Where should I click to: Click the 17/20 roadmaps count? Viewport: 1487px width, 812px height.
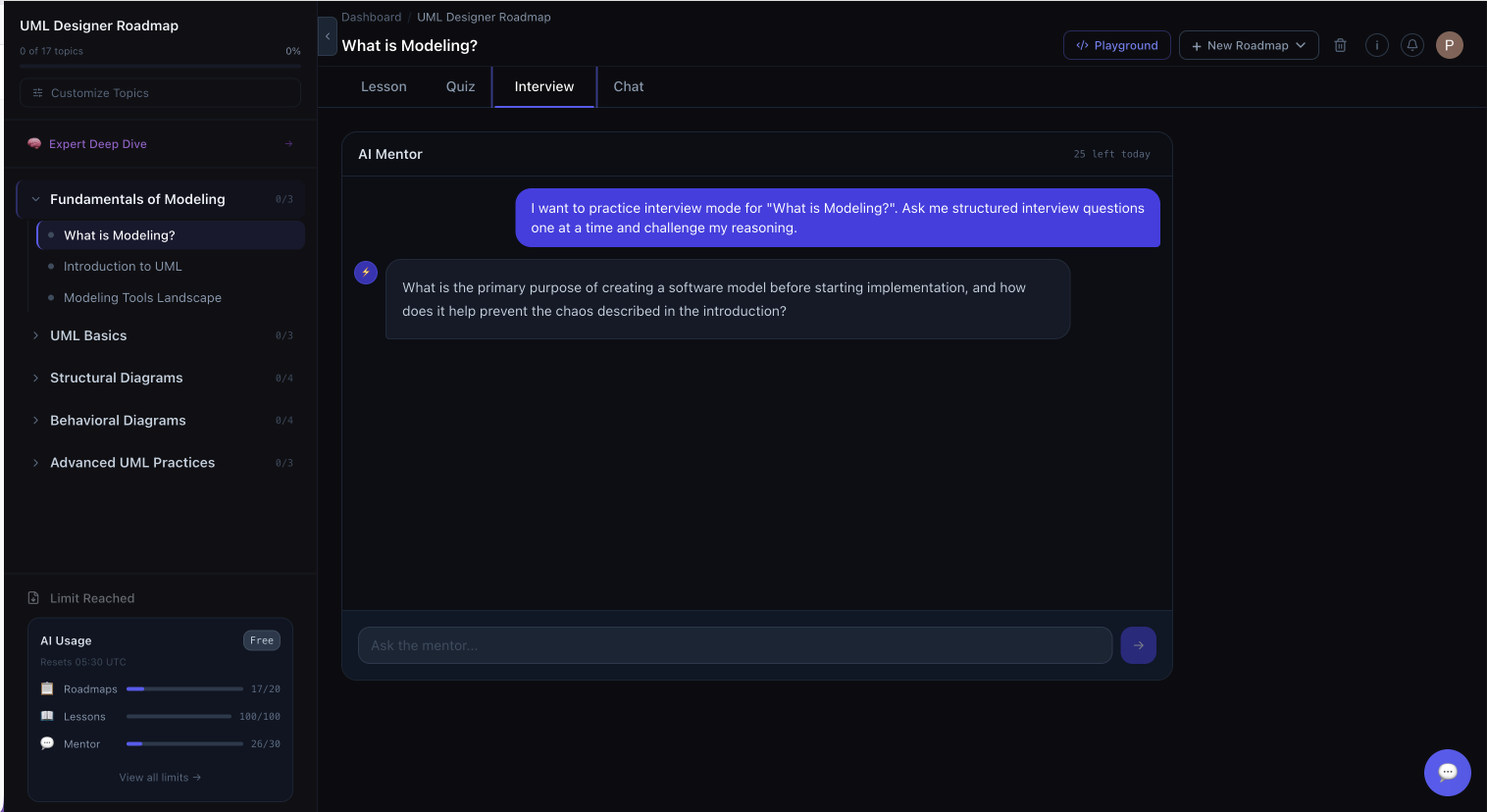(x=266, y=689)
